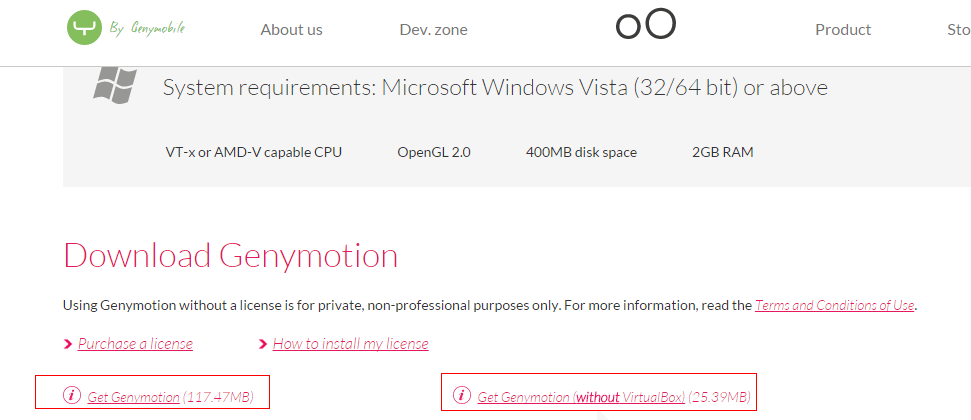
Task: Click the green Genymobile logo icon
Action: pyautogui.click(x=85, y=28)
